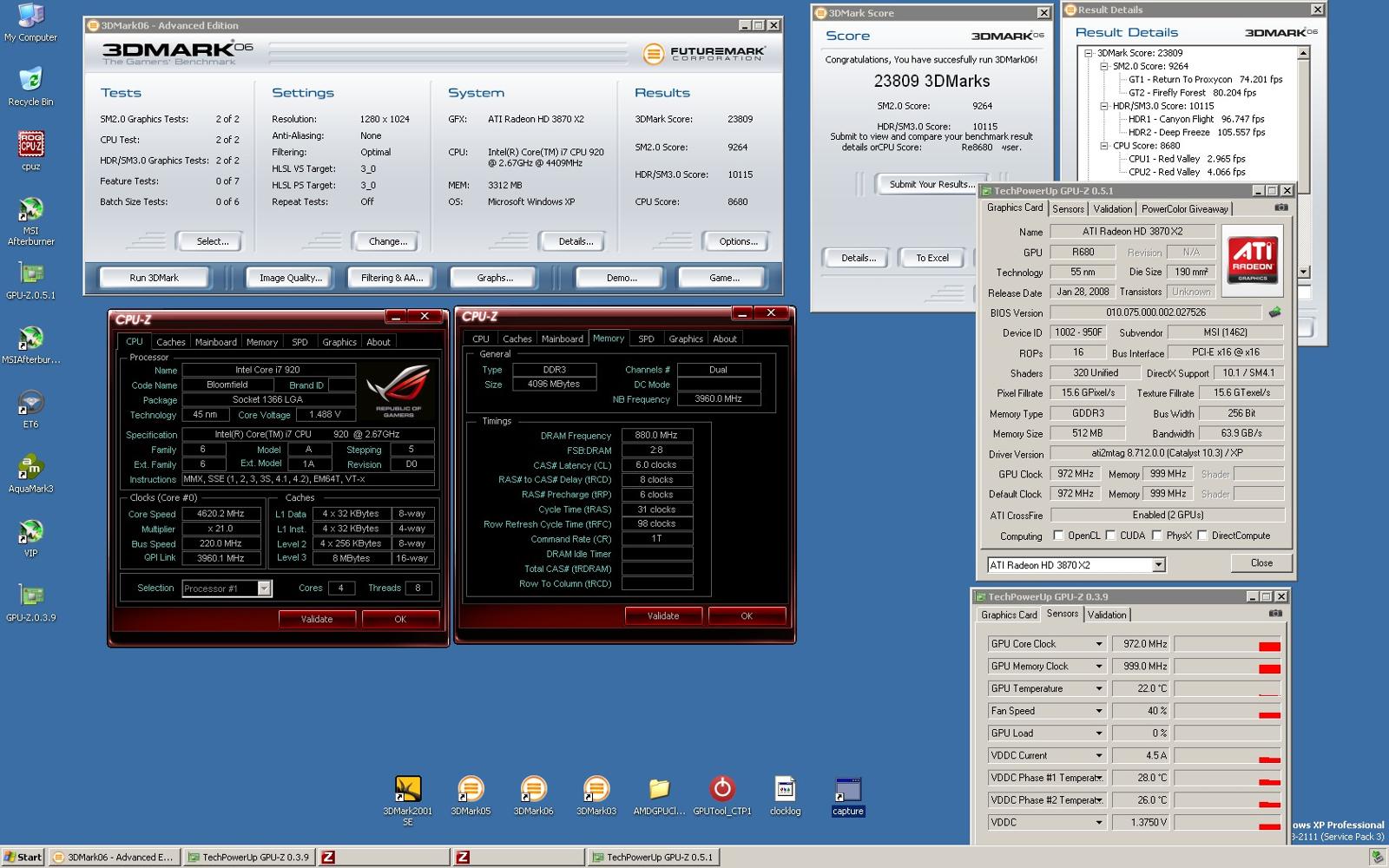Open the PowerColor Giveaway tab in GPU-Z

point(1185,209)
